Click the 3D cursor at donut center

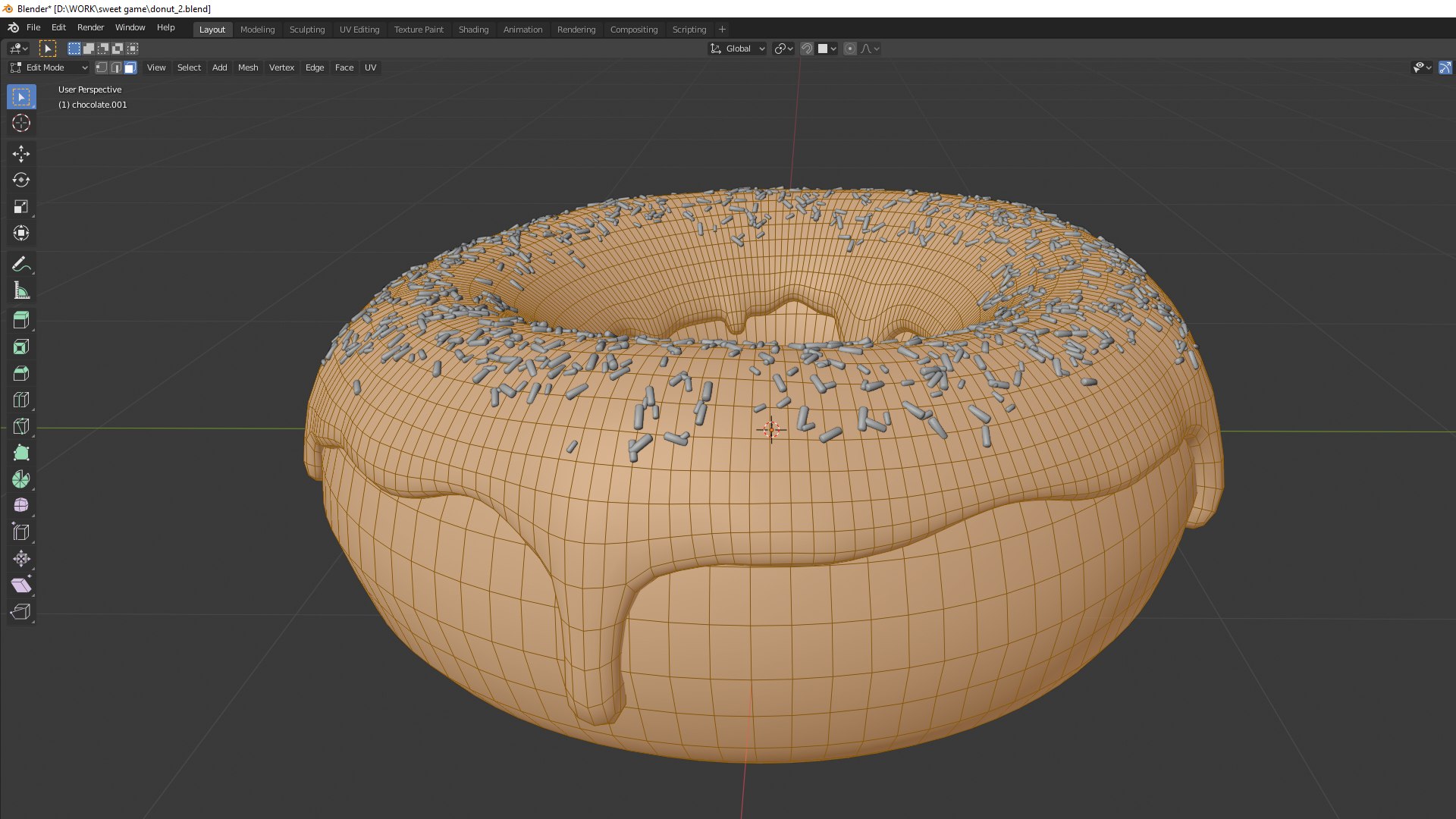pyautogui.click(x=771, y=430)
